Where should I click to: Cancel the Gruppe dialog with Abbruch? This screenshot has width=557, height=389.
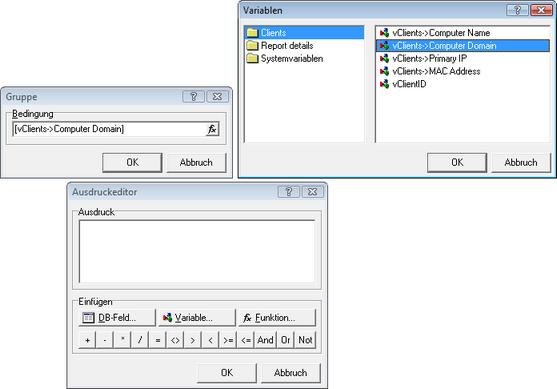tap(196, 162)
